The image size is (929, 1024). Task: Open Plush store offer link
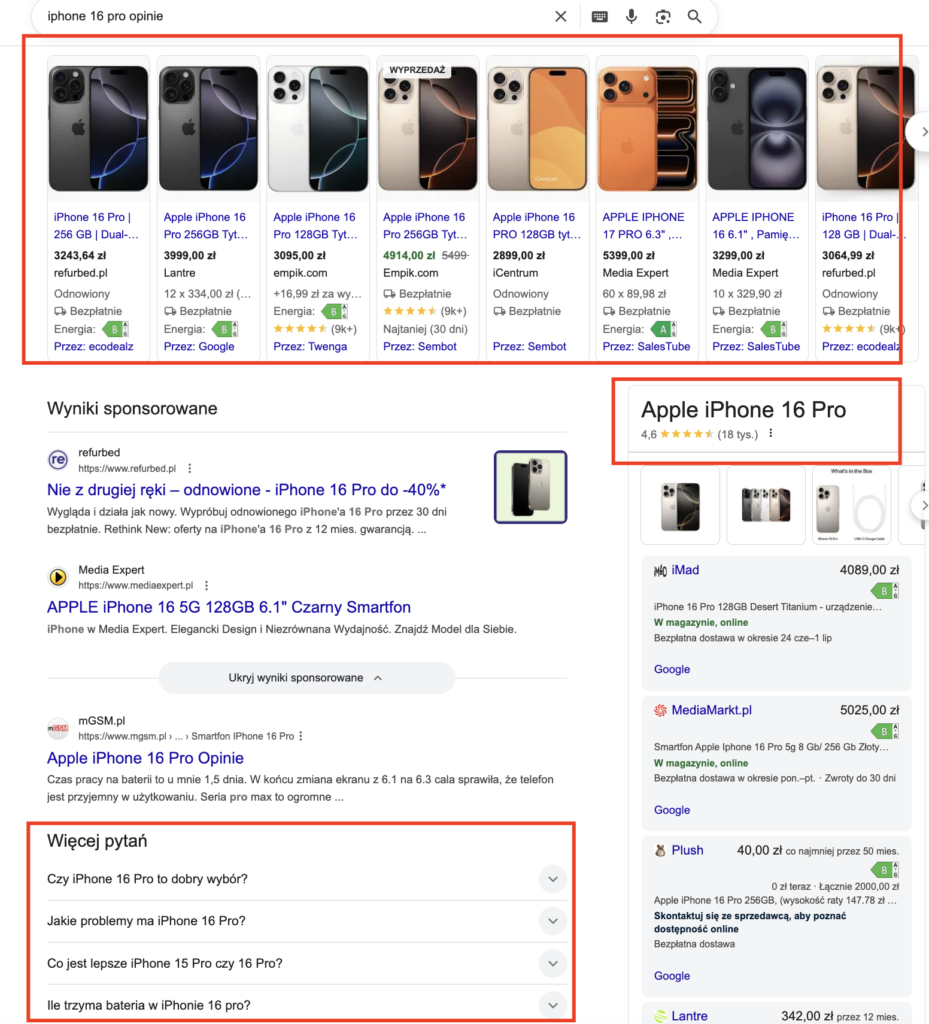pyautogui.click(x=687, y=850)
